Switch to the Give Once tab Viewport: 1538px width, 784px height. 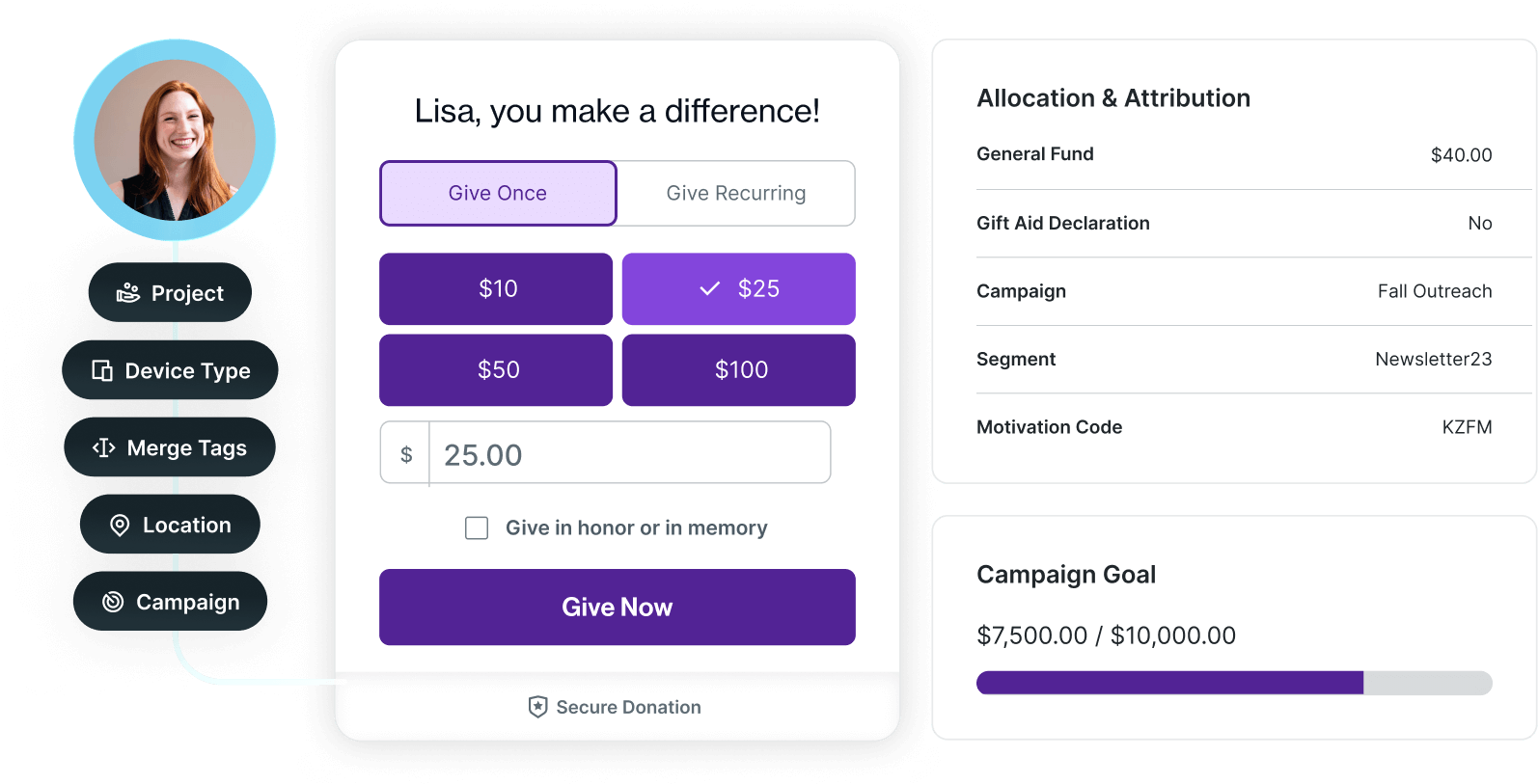point(498,193)
